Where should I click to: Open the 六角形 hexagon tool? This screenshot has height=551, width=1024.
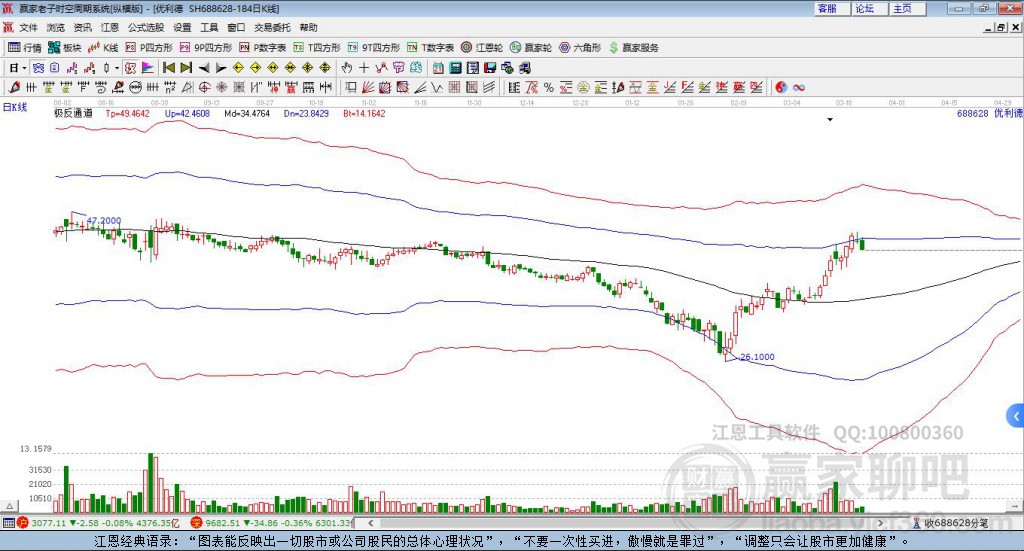pyautogui.click(x=580, y=48)
